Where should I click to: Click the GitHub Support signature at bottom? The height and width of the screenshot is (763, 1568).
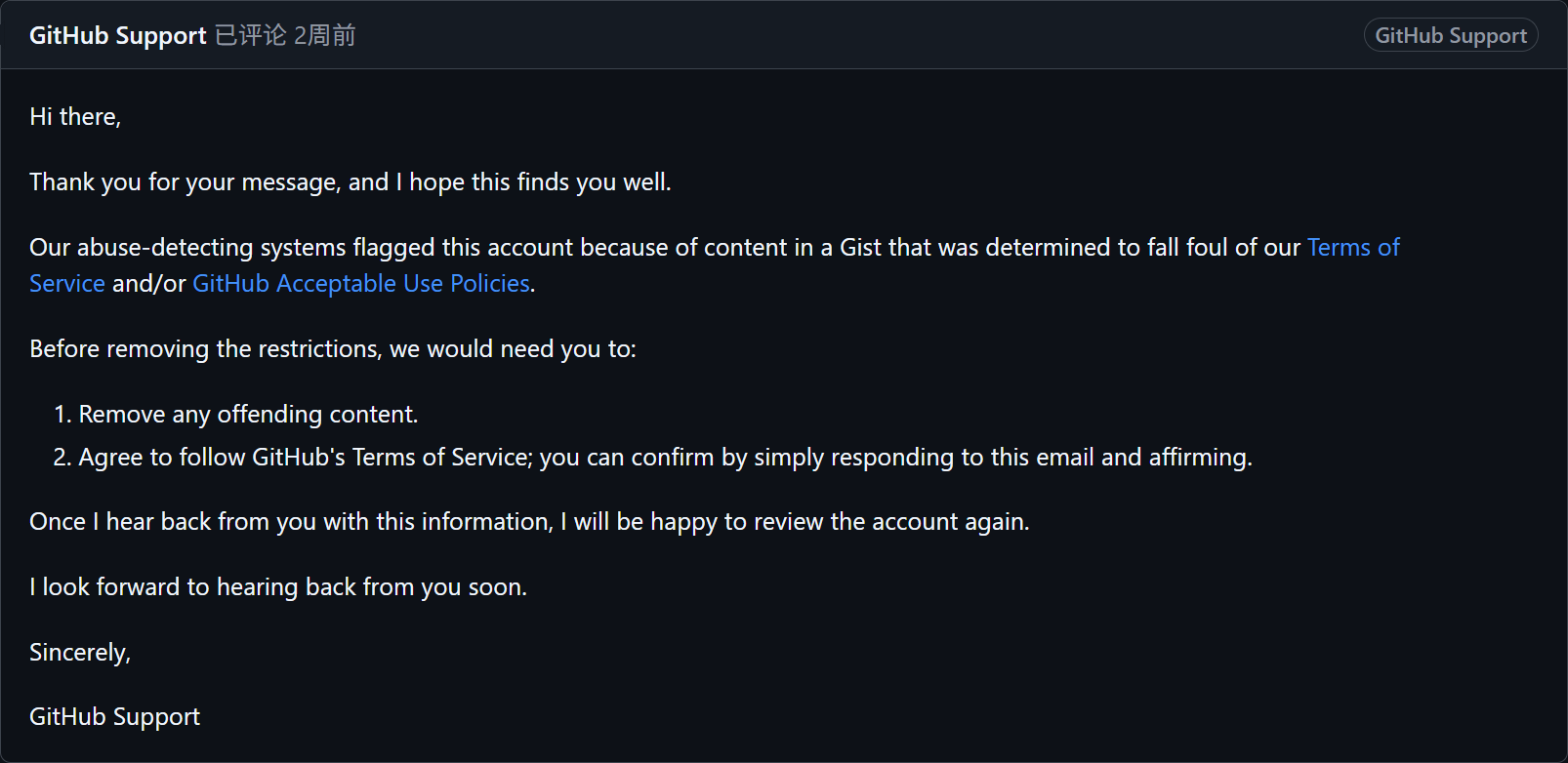click(114, 716)
